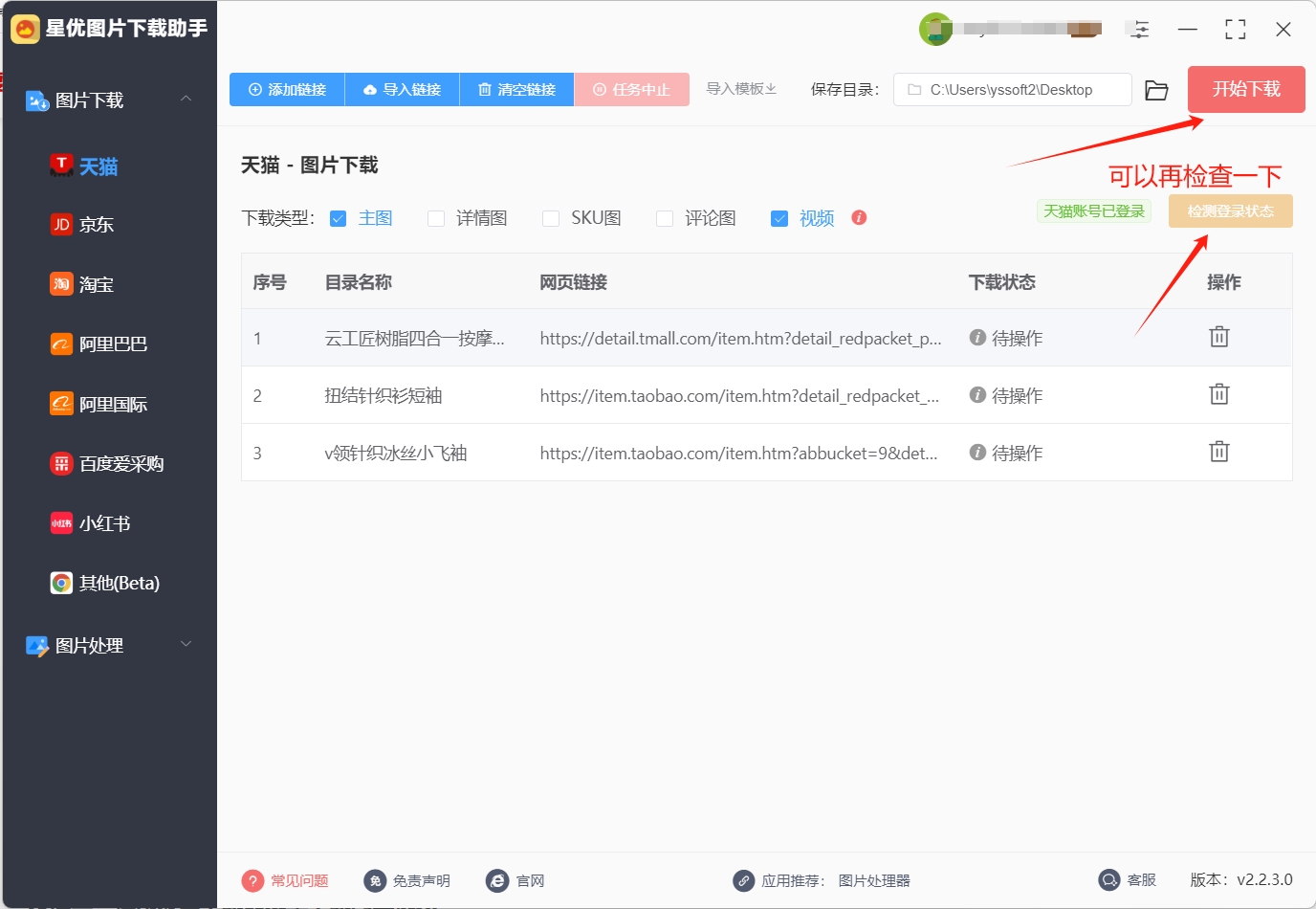Click the detail.tmall.com link in row 1
Image resolution: width=1316 pixels, height=909 pixels.
tap(740, 338)
